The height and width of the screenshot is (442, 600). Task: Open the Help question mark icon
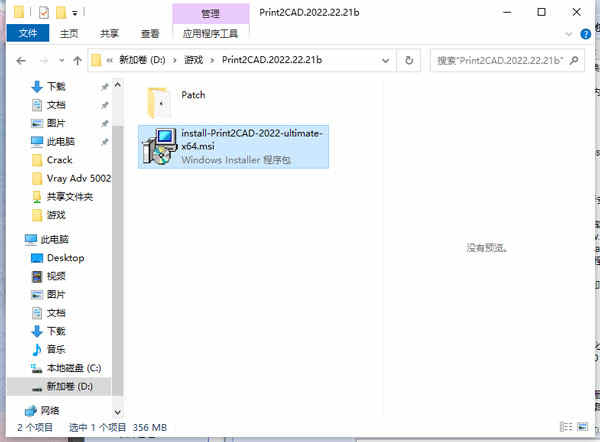tap(585, 34)
